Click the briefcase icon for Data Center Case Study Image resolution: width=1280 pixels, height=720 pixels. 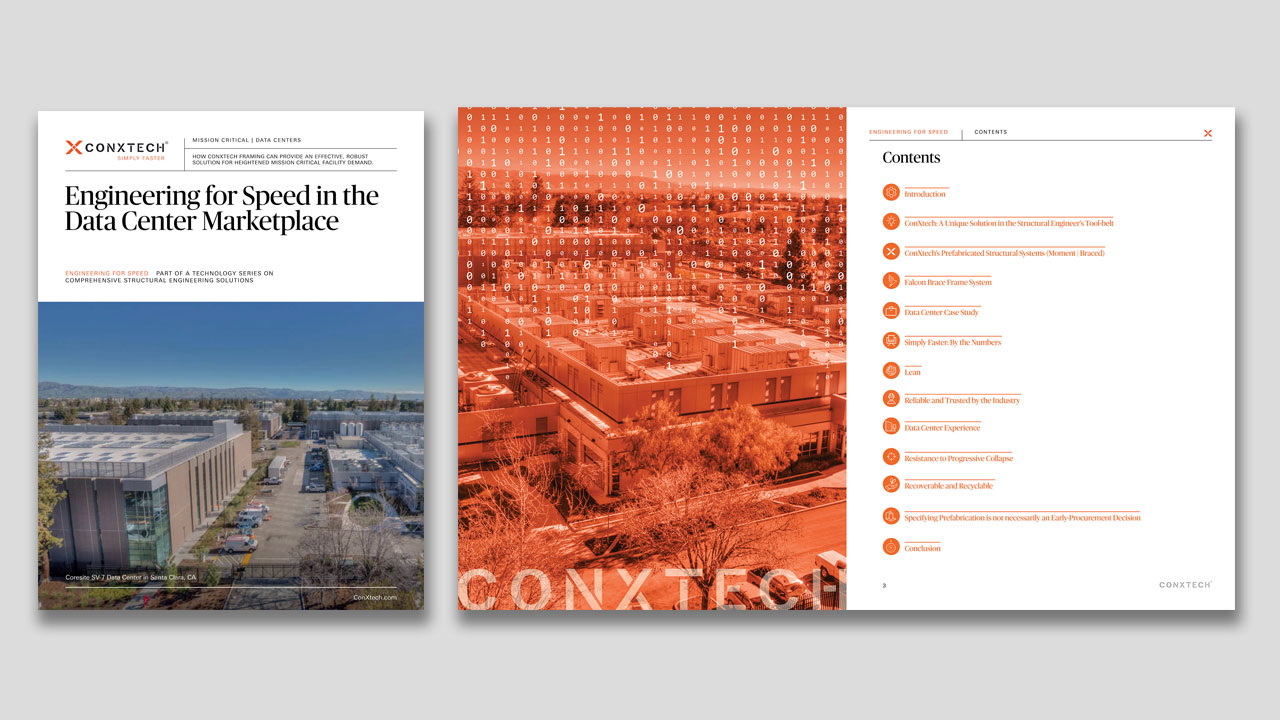[891, 311]
